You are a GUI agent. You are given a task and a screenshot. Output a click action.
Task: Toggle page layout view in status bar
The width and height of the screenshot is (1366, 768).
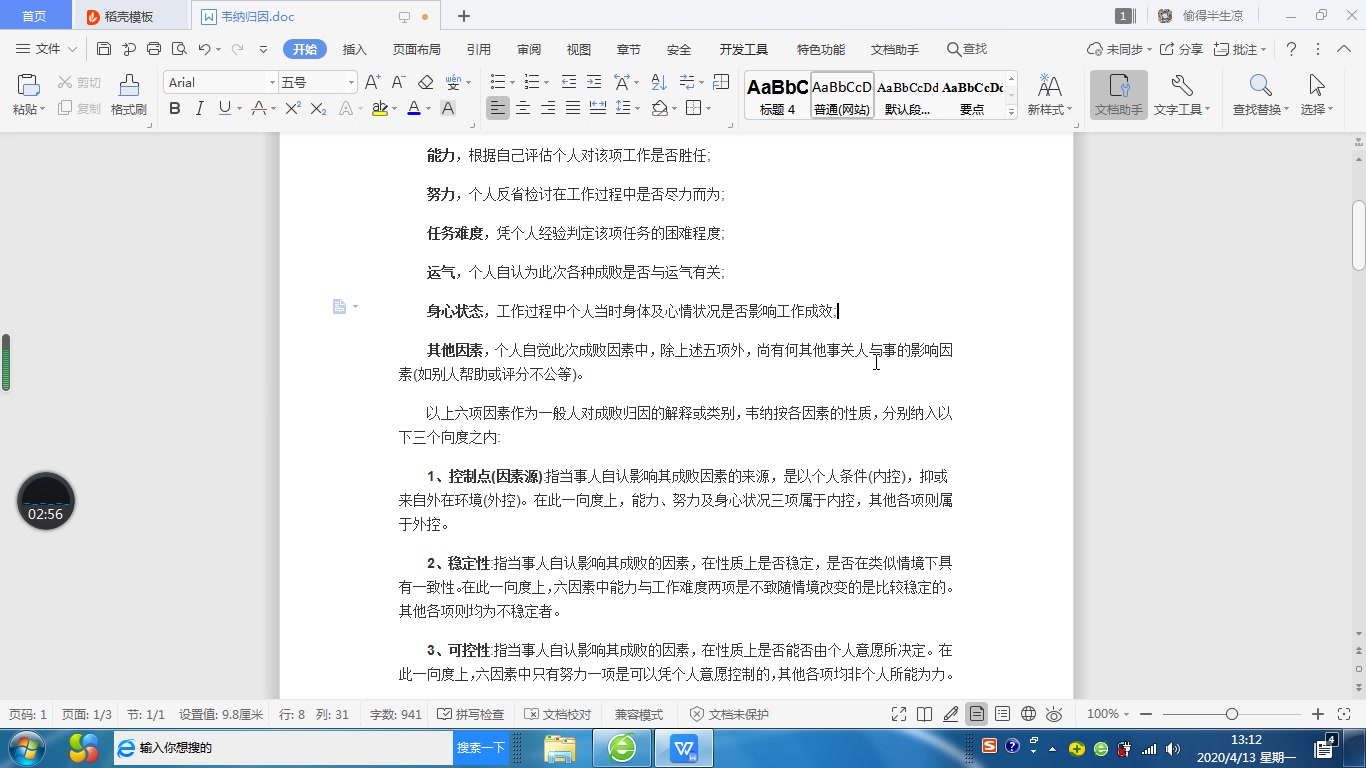point(976,714)
